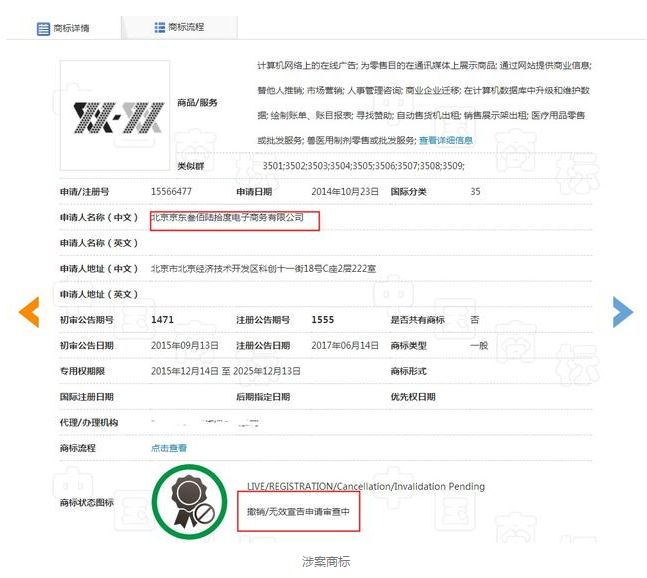Select international class value 35
This screenshot has height=578, width=647.
coord(475,191)
